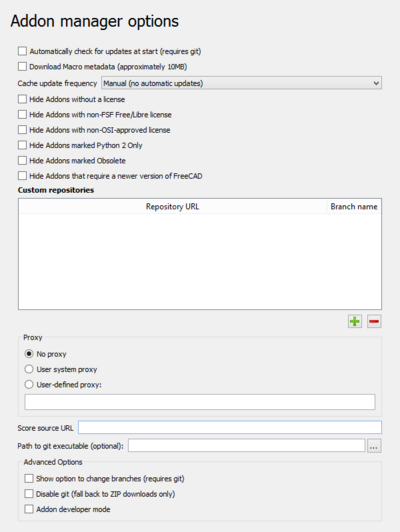Toggle Hide Addons with non-OSI-approved license
The width and height of the screenshot is (400, 532).
[x=22, y=130]
